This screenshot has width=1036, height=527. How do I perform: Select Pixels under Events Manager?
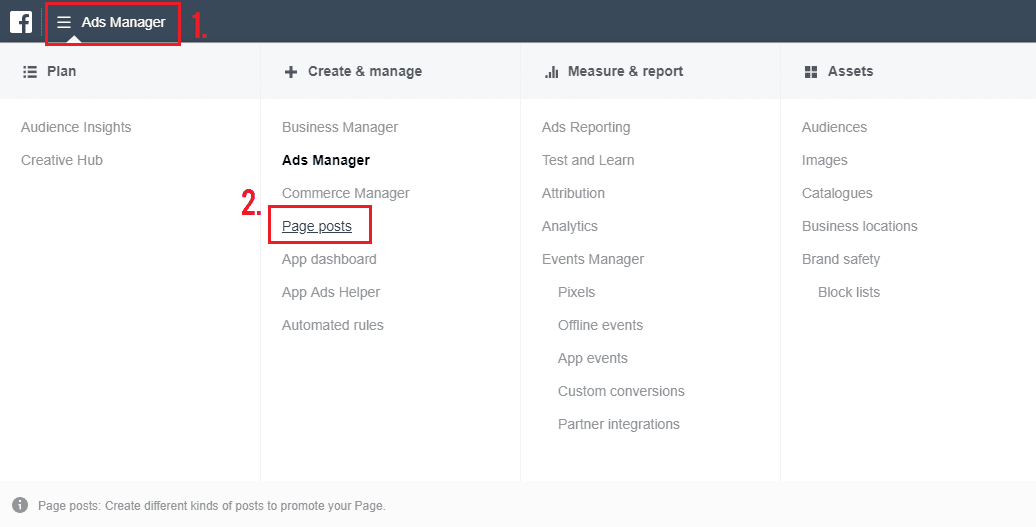(576, 293)
